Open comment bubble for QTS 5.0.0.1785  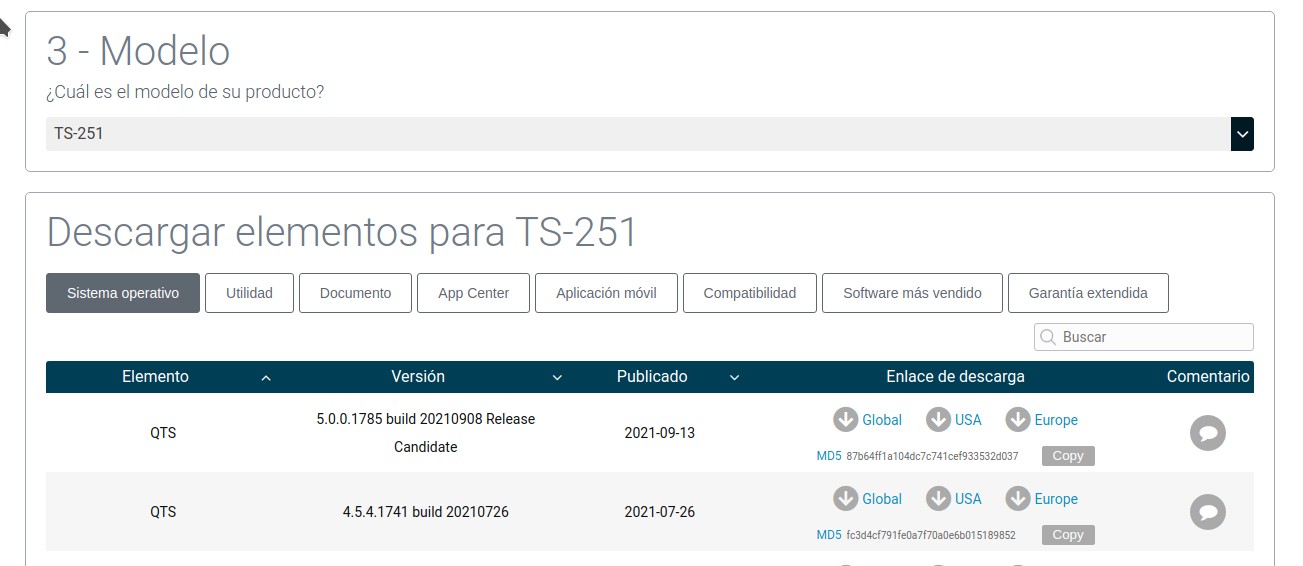tap(1207, 433)
